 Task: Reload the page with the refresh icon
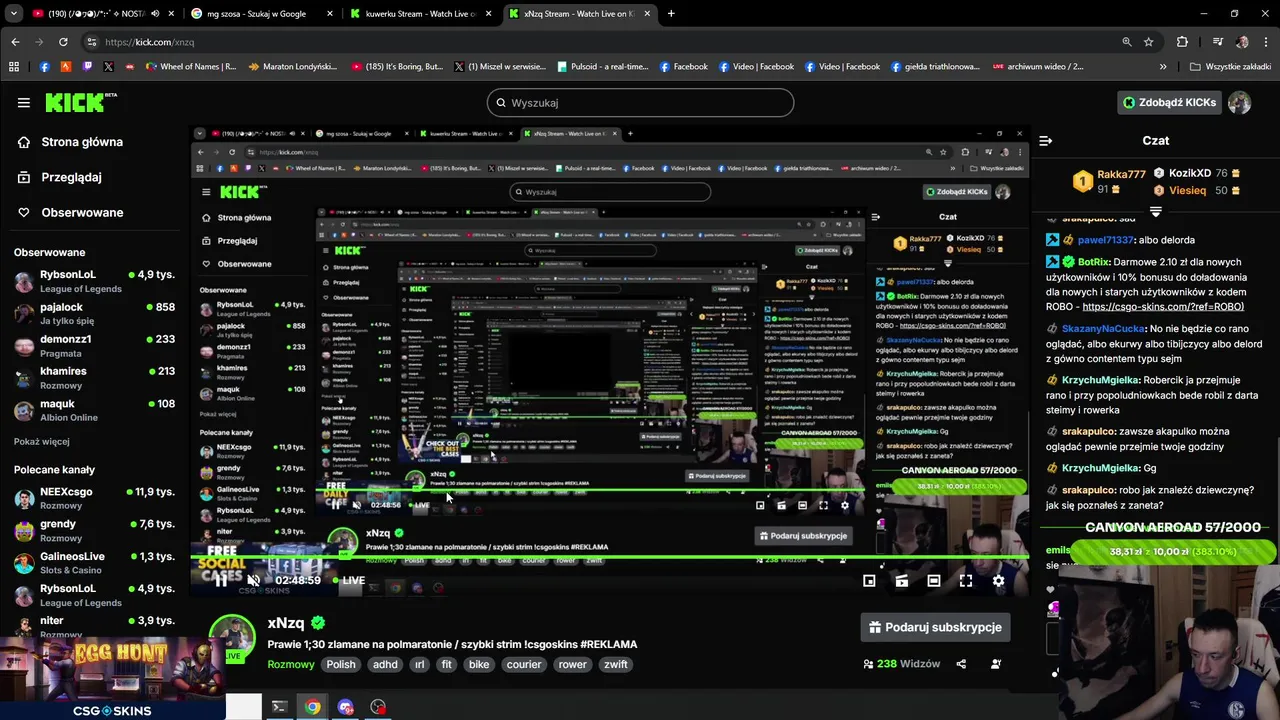pyautogui.click(x=63, y=42)
